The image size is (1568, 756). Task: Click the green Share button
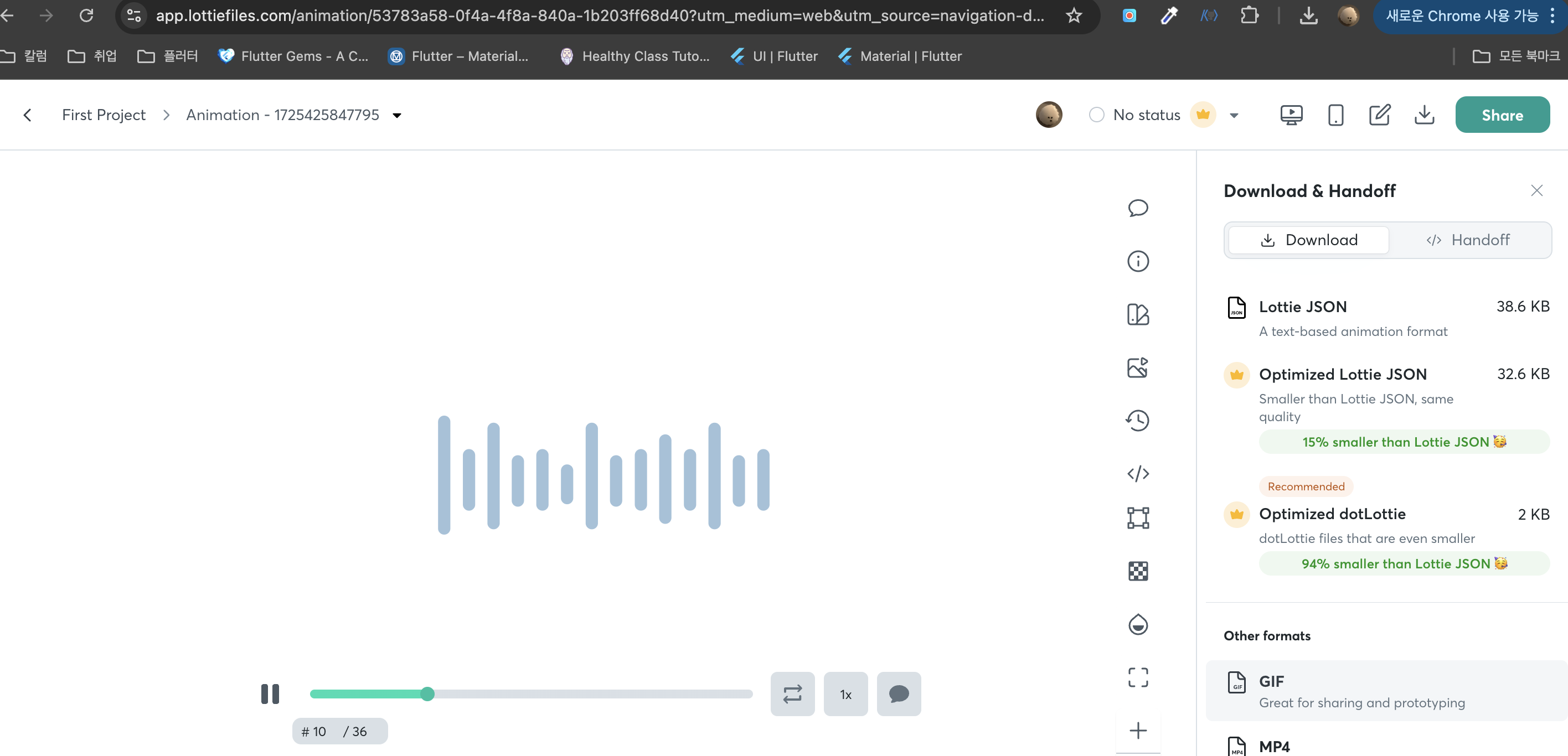1502,115
